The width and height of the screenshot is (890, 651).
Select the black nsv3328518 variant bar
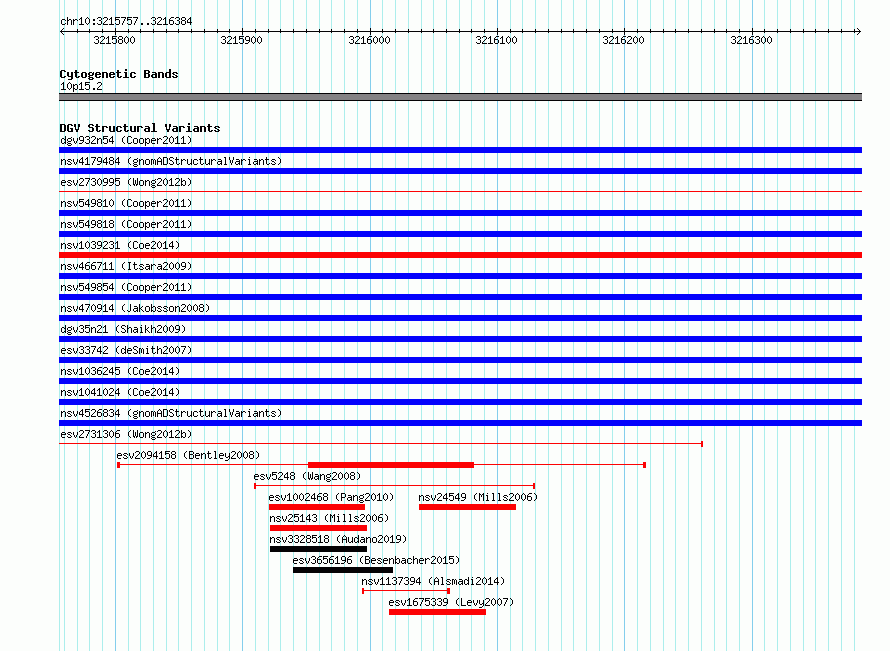[318, 549]
